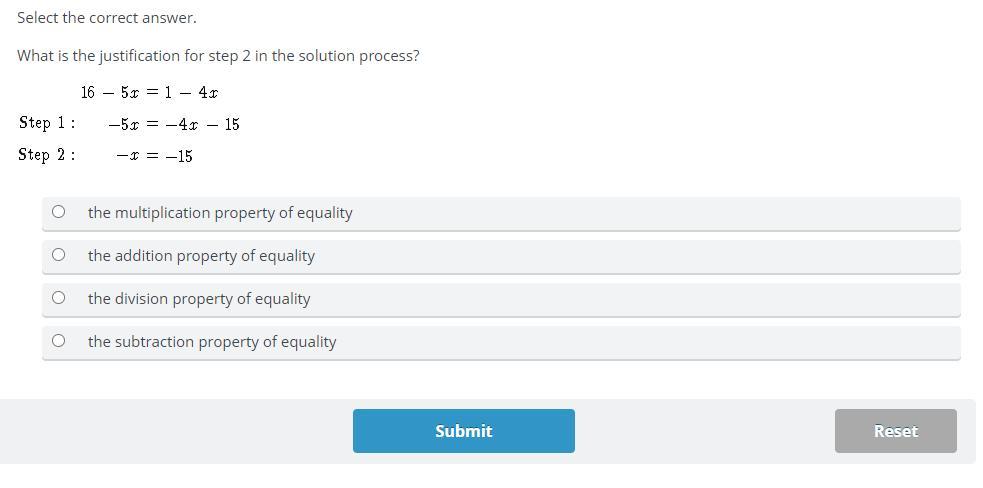Click the Step 2 equation −x = −15
The width and height of the screenshot is (983, 488).
point(154,156)
